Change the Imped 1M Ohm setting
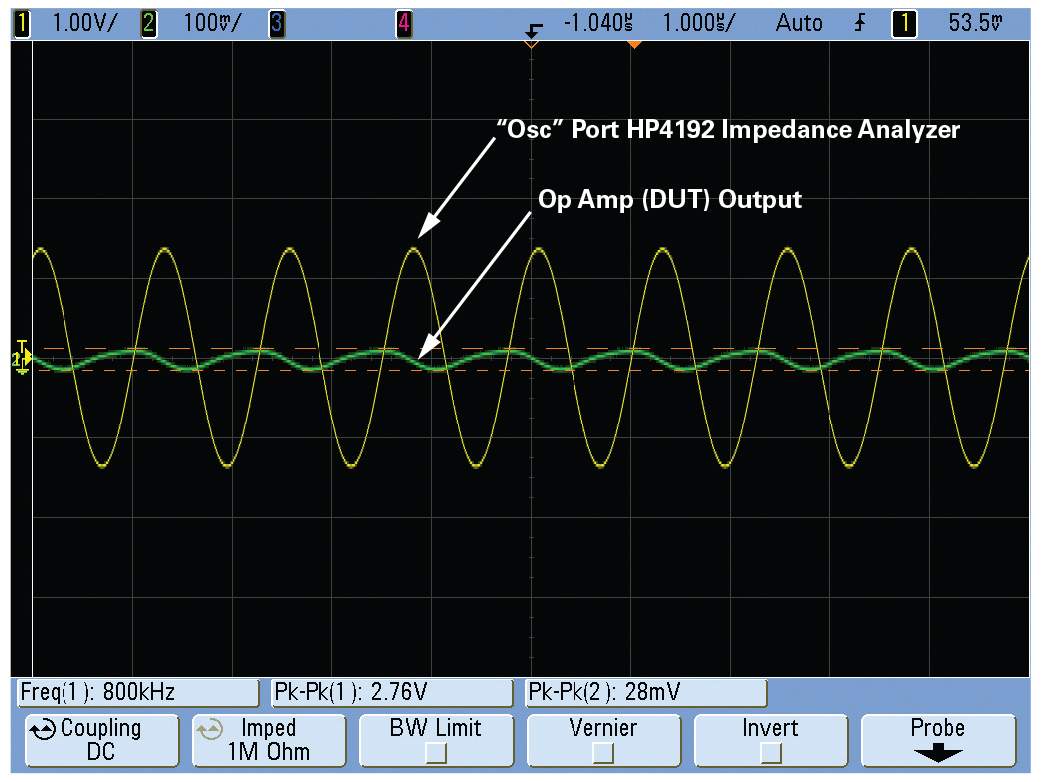Viewport: 1041px width, 782px height. 269,740
